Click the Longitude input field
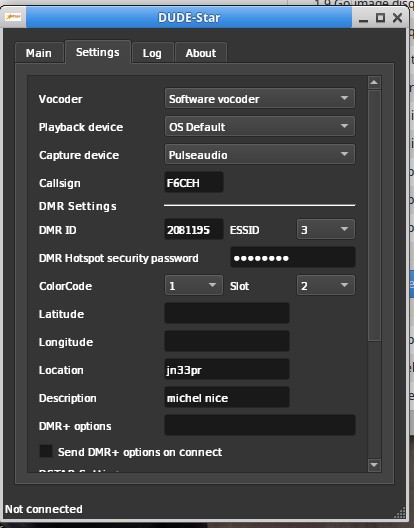 [227, 341]
